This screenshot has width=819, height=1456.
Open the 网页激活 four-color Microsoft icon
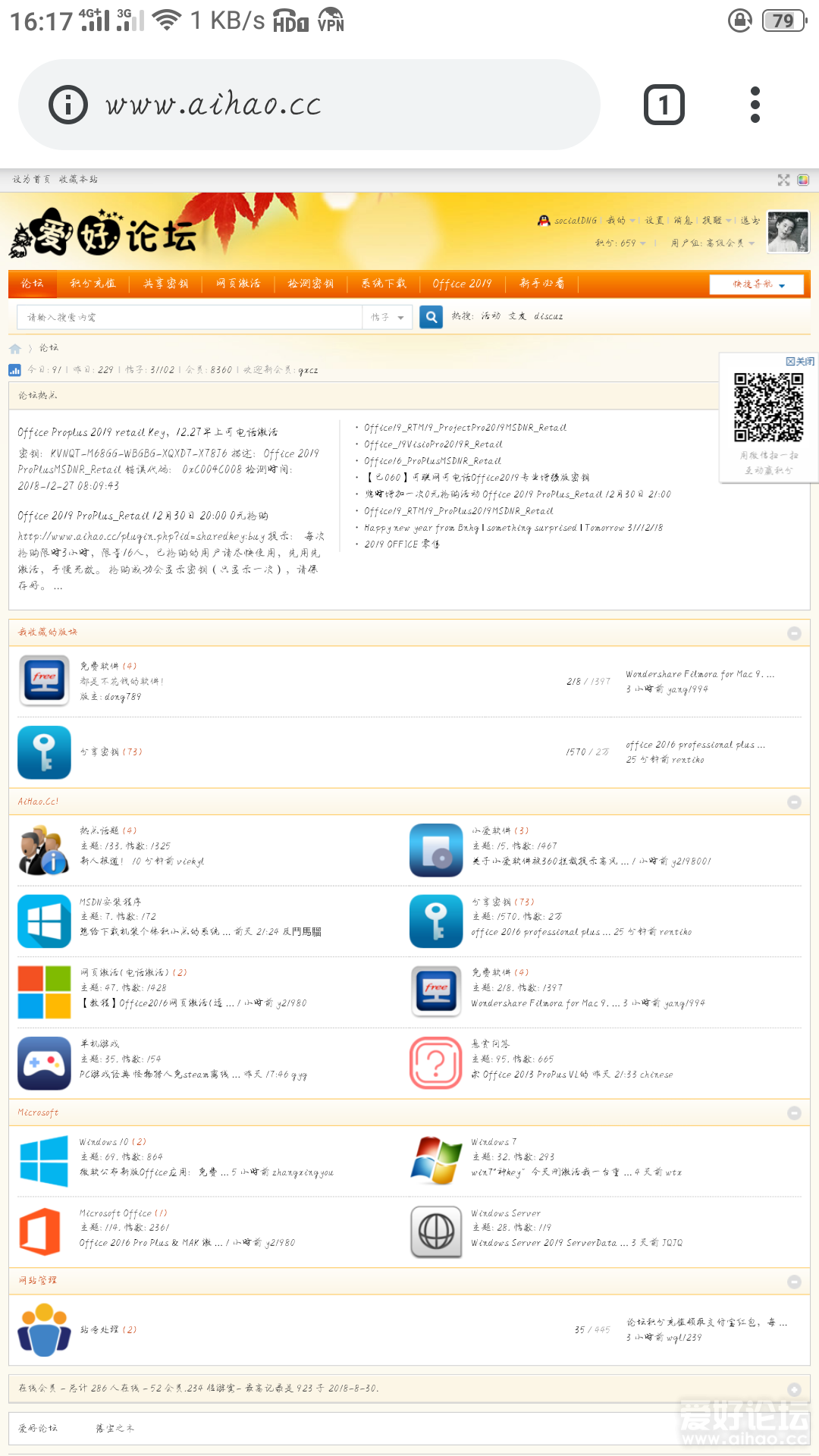[x=45, y=992]
